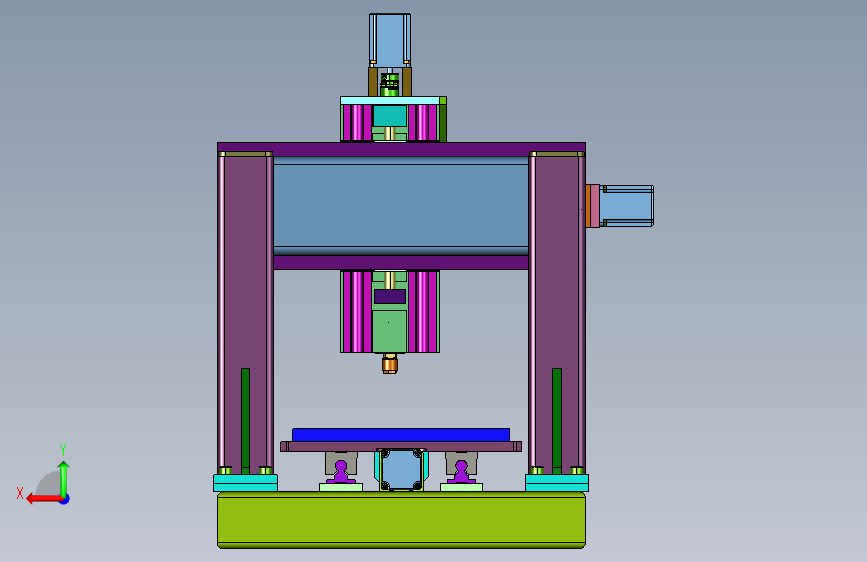
Task: Click the blue Z axis ball of triad
Action: click(65, 499)
